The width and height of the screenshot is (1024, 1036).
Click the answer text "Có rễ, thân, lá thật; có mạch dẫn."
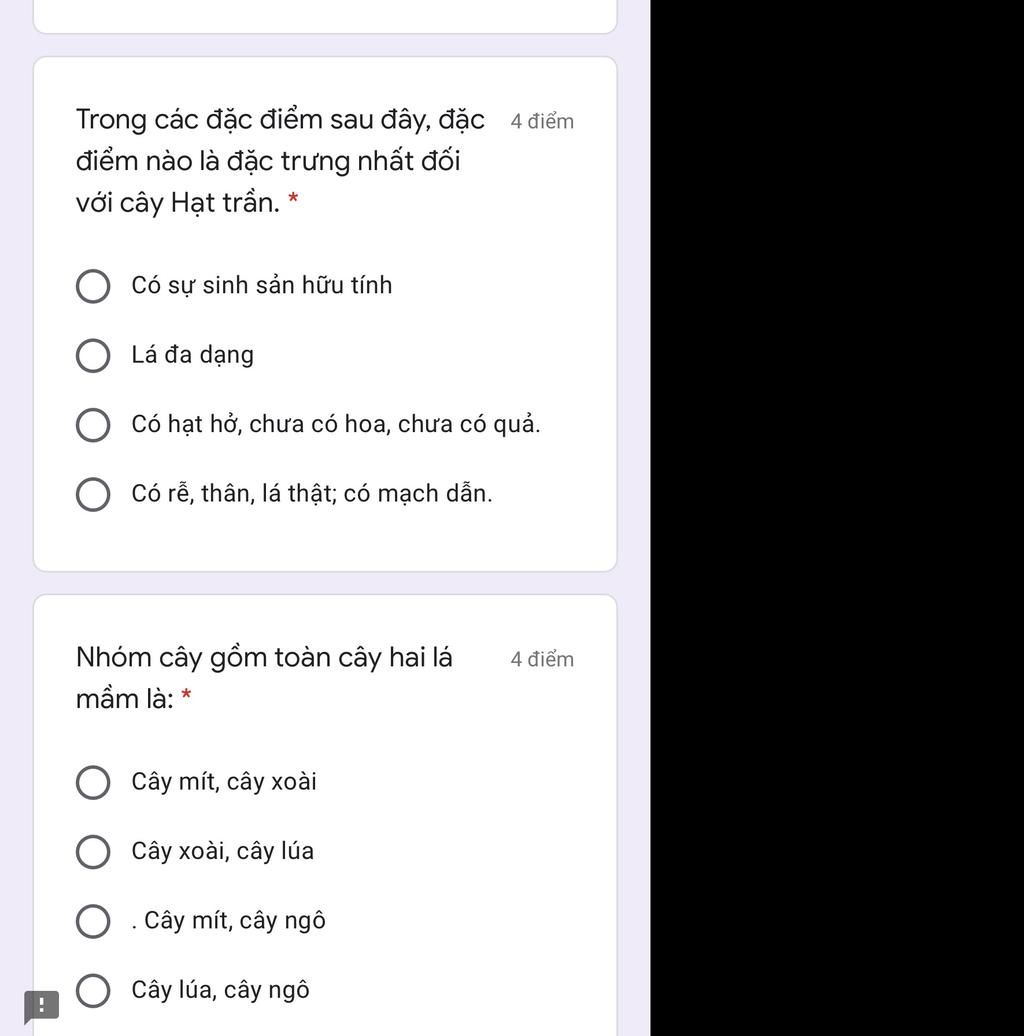[311, 494]
